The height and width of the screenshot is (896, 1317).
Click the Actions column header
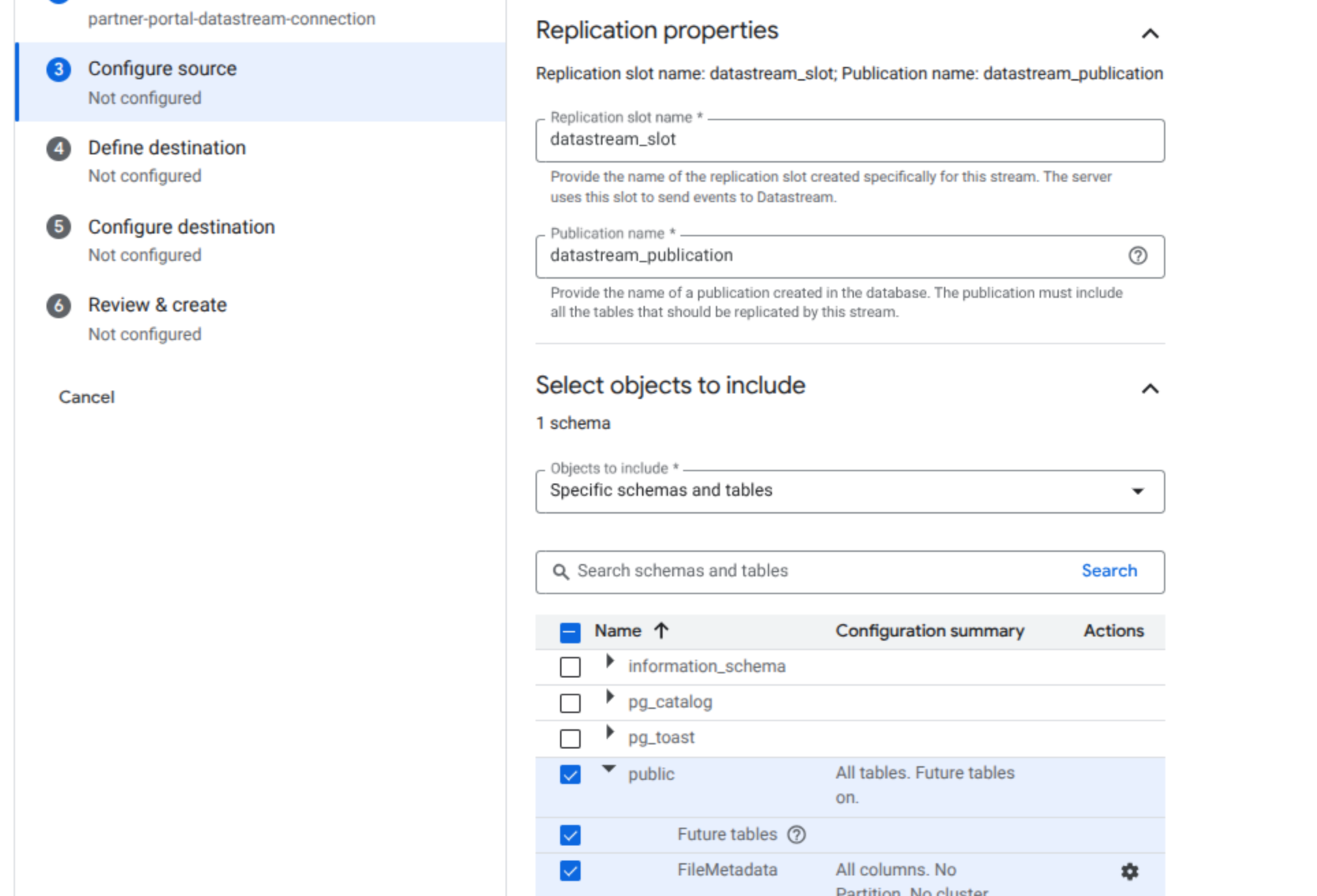point(1113,630)
